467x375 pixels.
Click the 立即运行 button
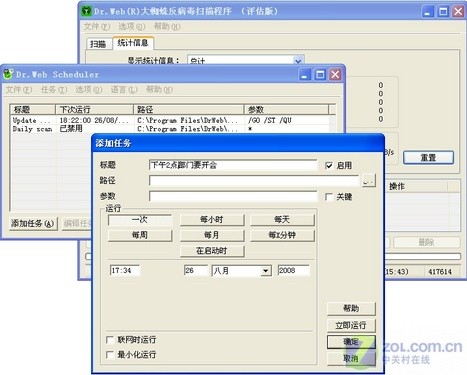pos(351,325)
